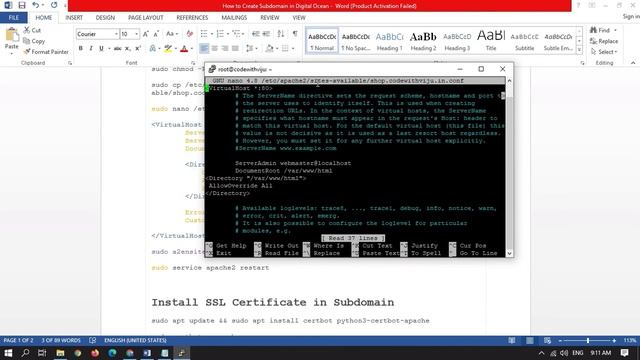The image size is (640, 360).
Task: Open Change Case Aa dropdown
Action: [x=171, y=34]
